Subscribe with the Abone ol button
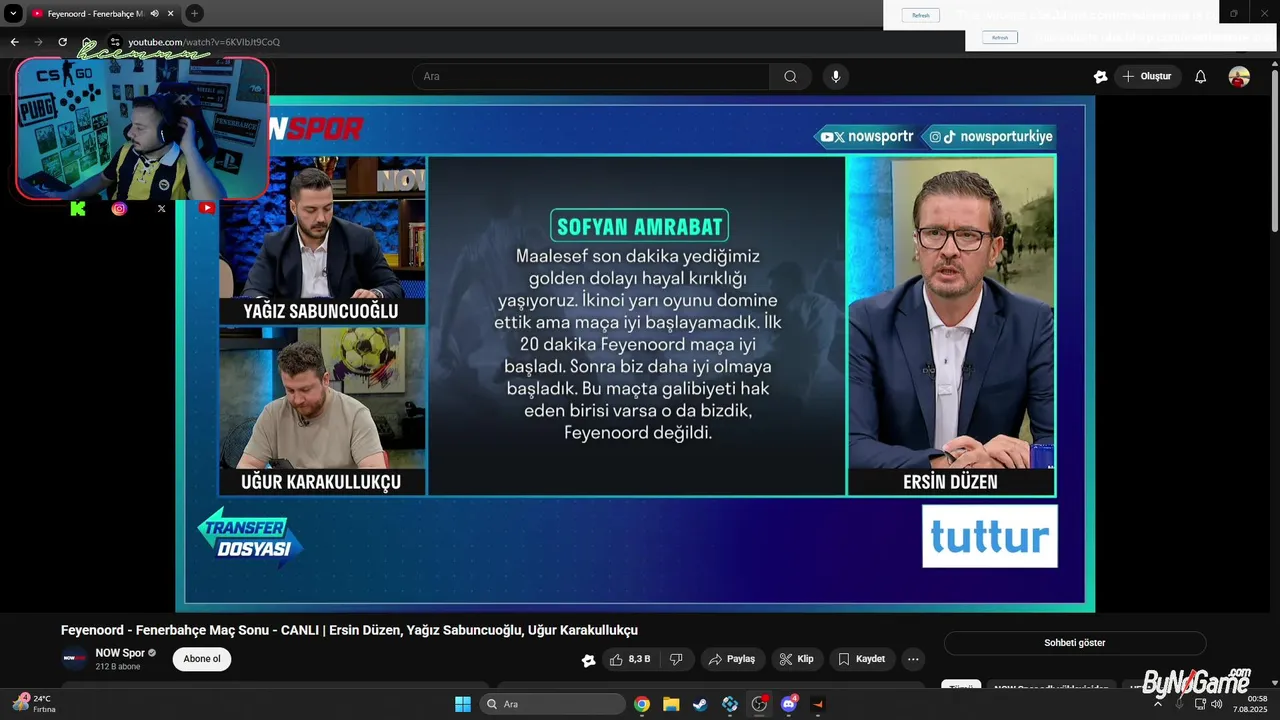Viewport: 1280px width, 720px height. pyautogui.click(x=201, y=659)
